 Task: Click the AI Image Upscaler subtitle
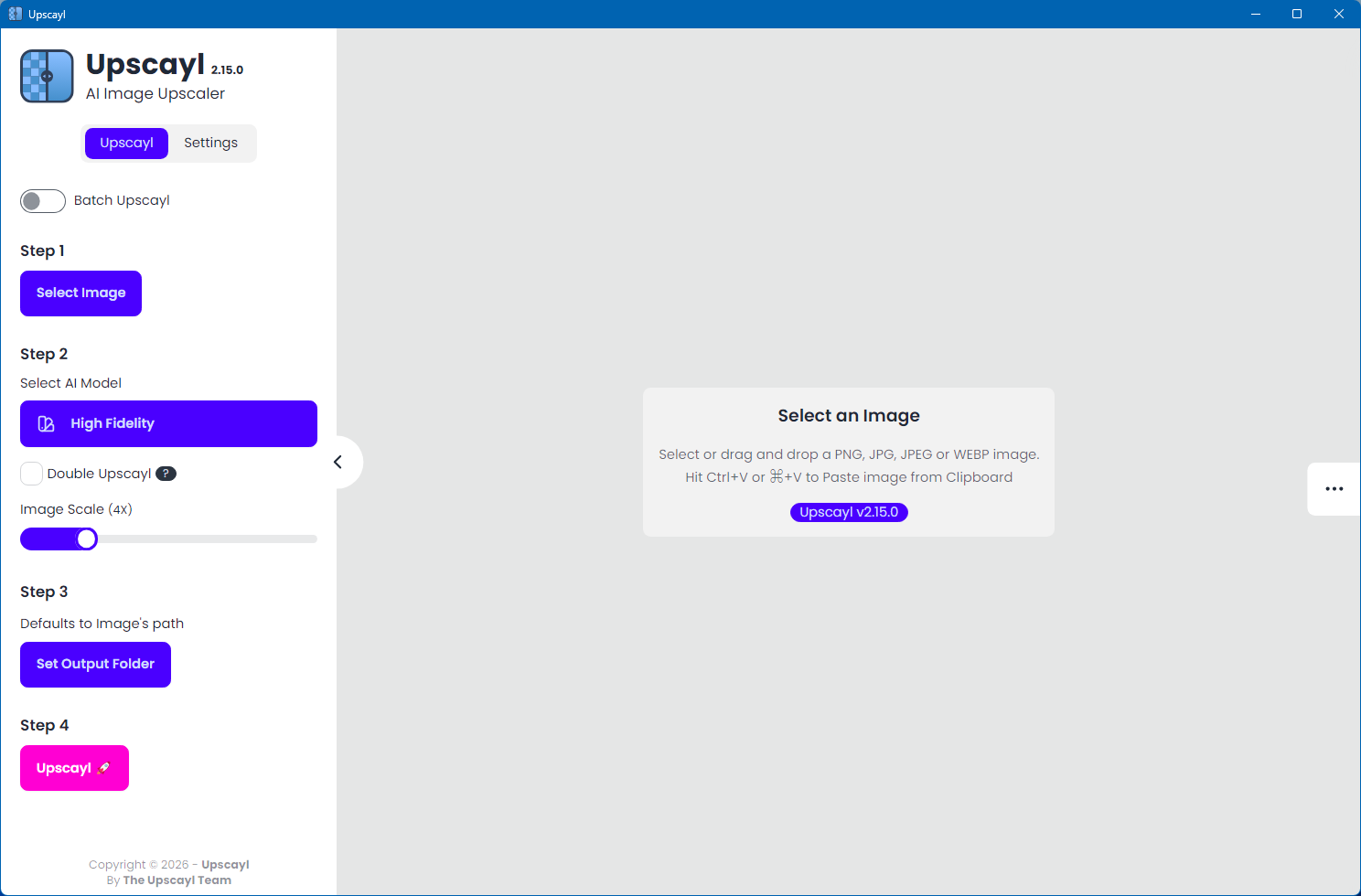click(x=155, y=93)
